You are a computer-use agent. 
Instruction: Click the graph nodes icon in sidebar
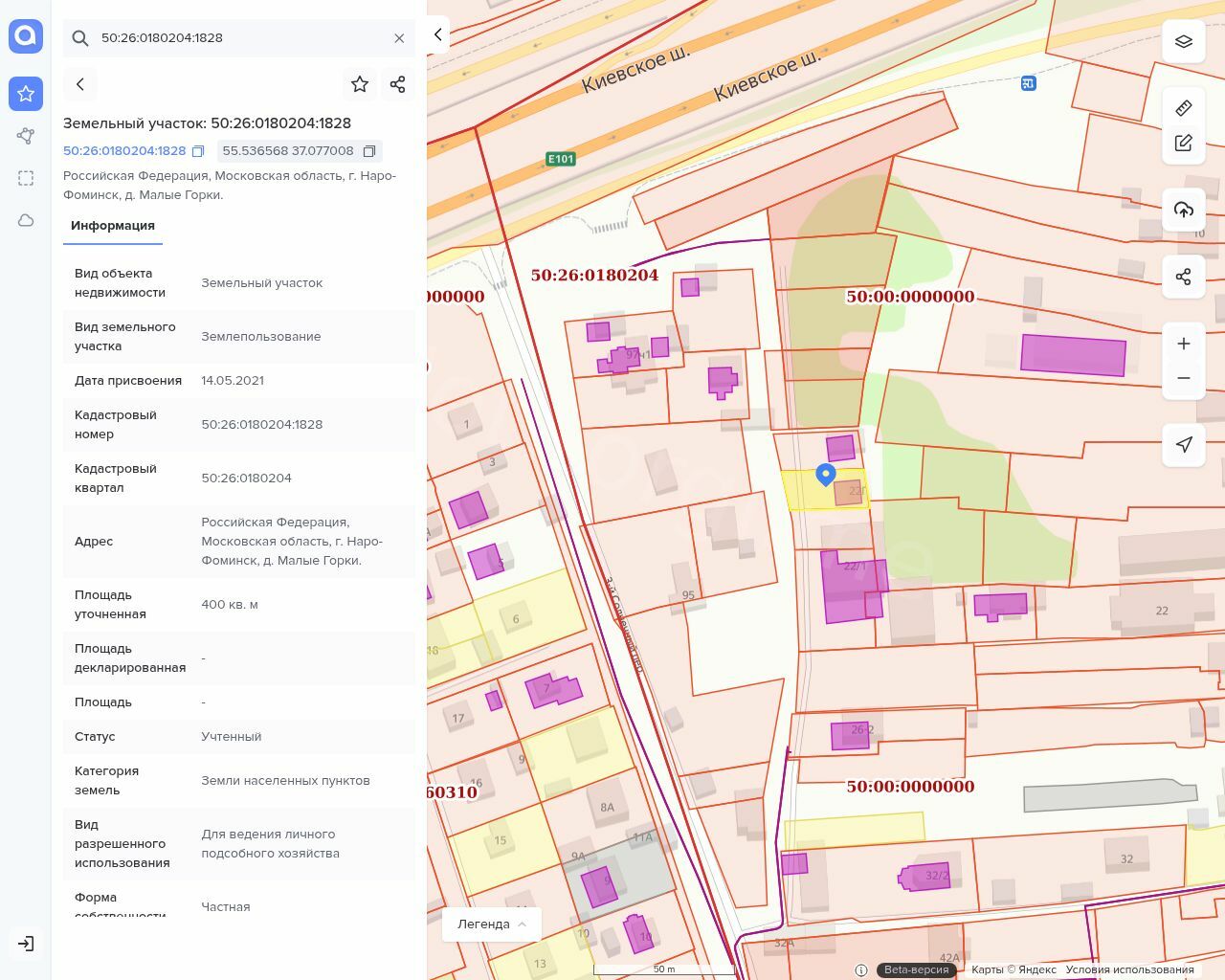click(x=26, y=136)
